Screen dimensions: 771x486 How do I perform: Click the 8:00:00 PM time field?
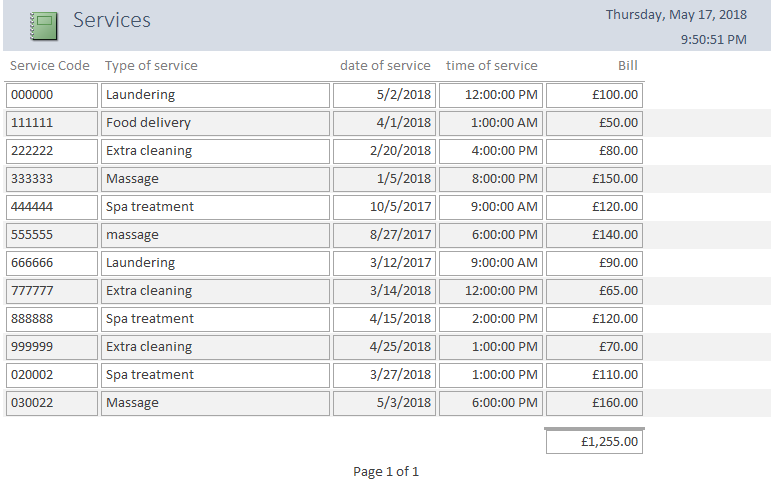pyautogui.click(x=490, y=179)
